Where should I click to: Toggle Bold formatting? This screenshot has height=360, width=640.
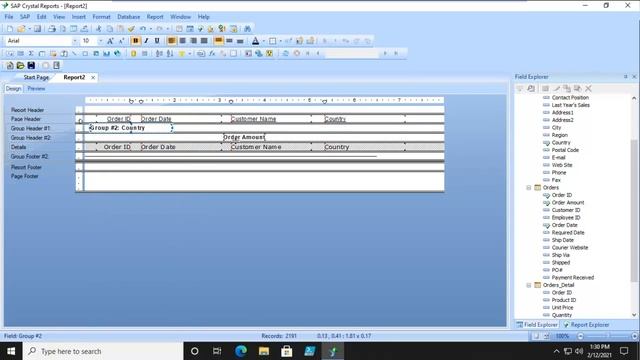(136, 41)
